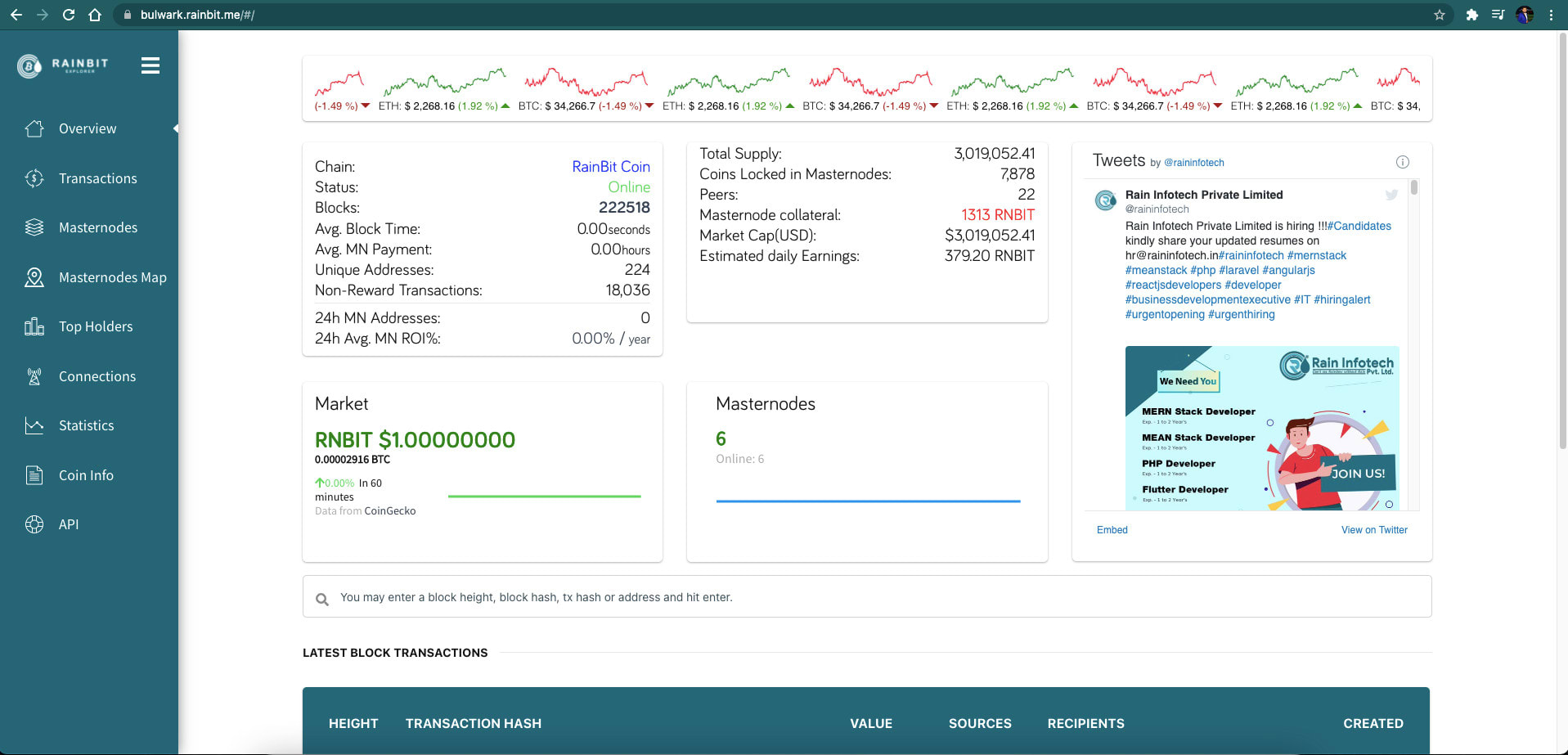Select the Masternodes sidebar icon
The width and height of the screenshot is (1568, 755).
[x=34, y=227]
